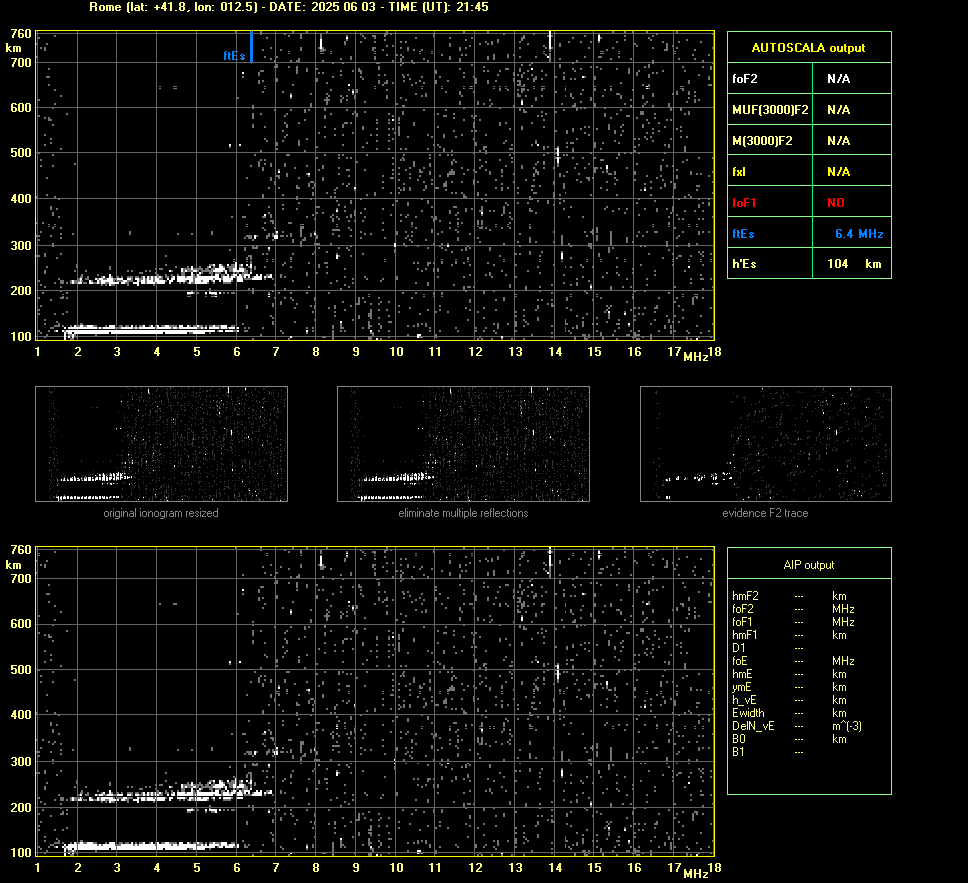This screenshot has width=968, height=883.
Task: Click the DelN_vE entry in AIP output
Action: pos(797,726)
